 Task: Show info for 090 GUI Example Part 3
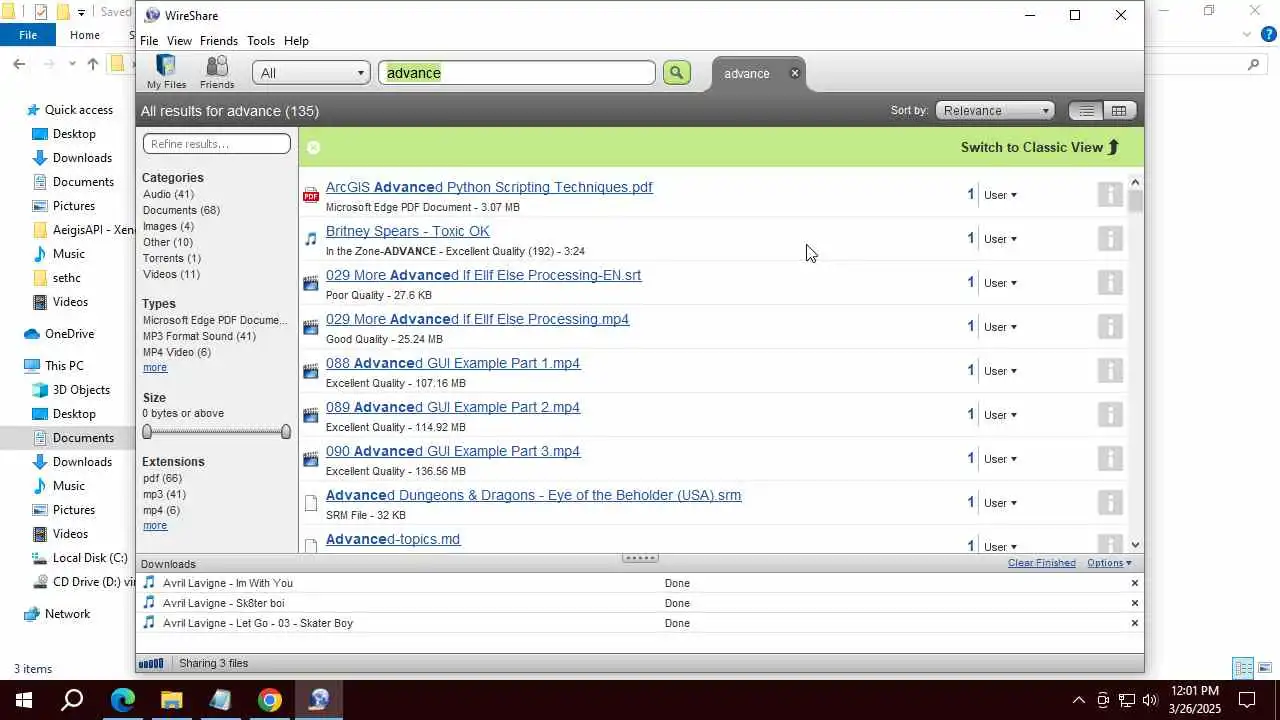pyautogui.click(x=1110, y=458)
